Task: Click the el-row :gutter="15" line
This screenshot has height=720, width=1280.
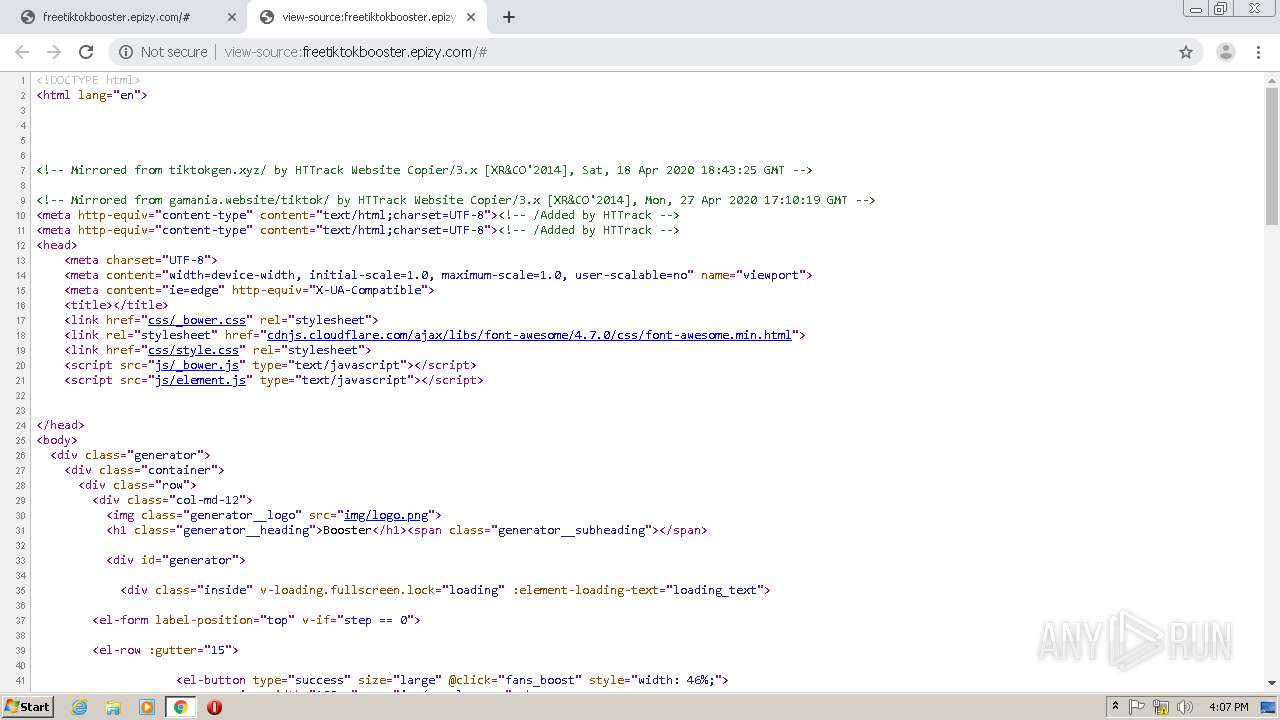Action: (166, 650)
